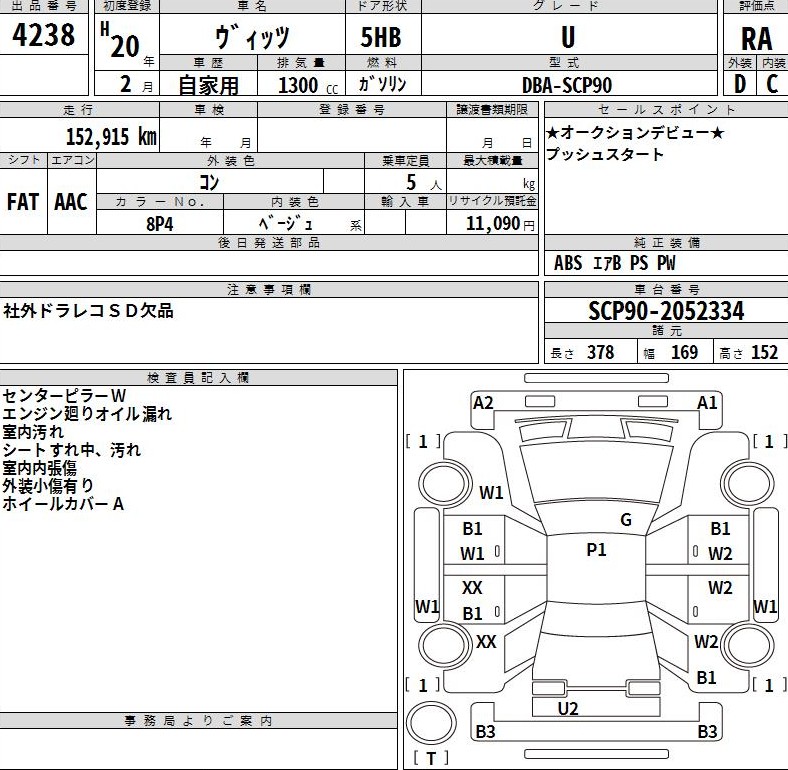Image resolution: width=788 pixels, height=770 pixels.
Task: Click the exterior color コン
Action: (209, 182)
